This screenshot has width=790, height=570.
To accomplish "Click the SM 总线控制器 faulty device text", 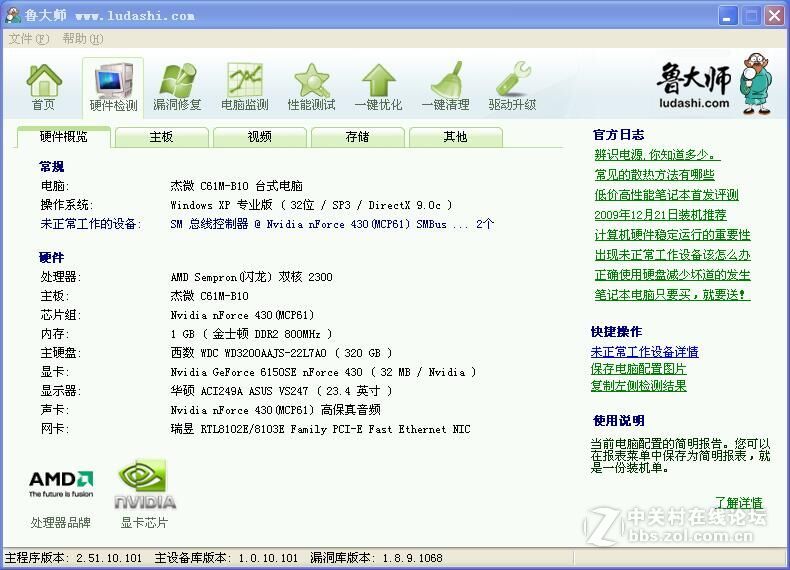I will point(332,224).
